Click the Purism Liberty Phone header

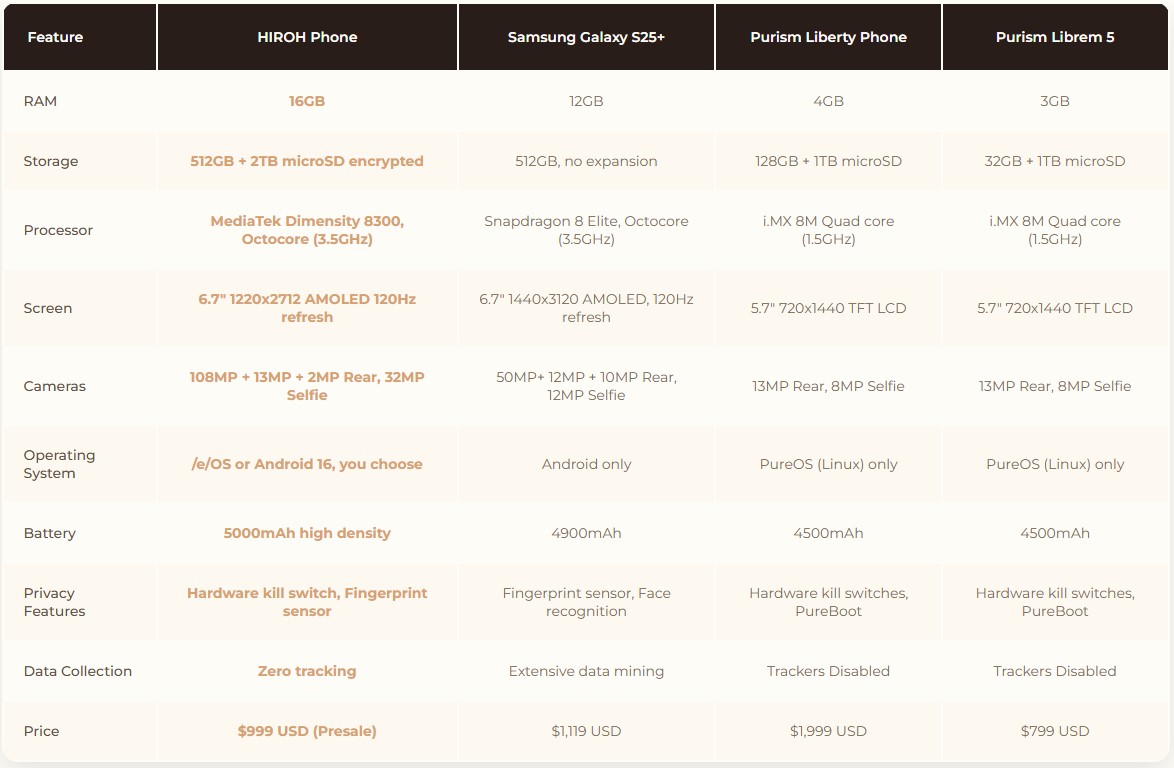pos(828,37)
